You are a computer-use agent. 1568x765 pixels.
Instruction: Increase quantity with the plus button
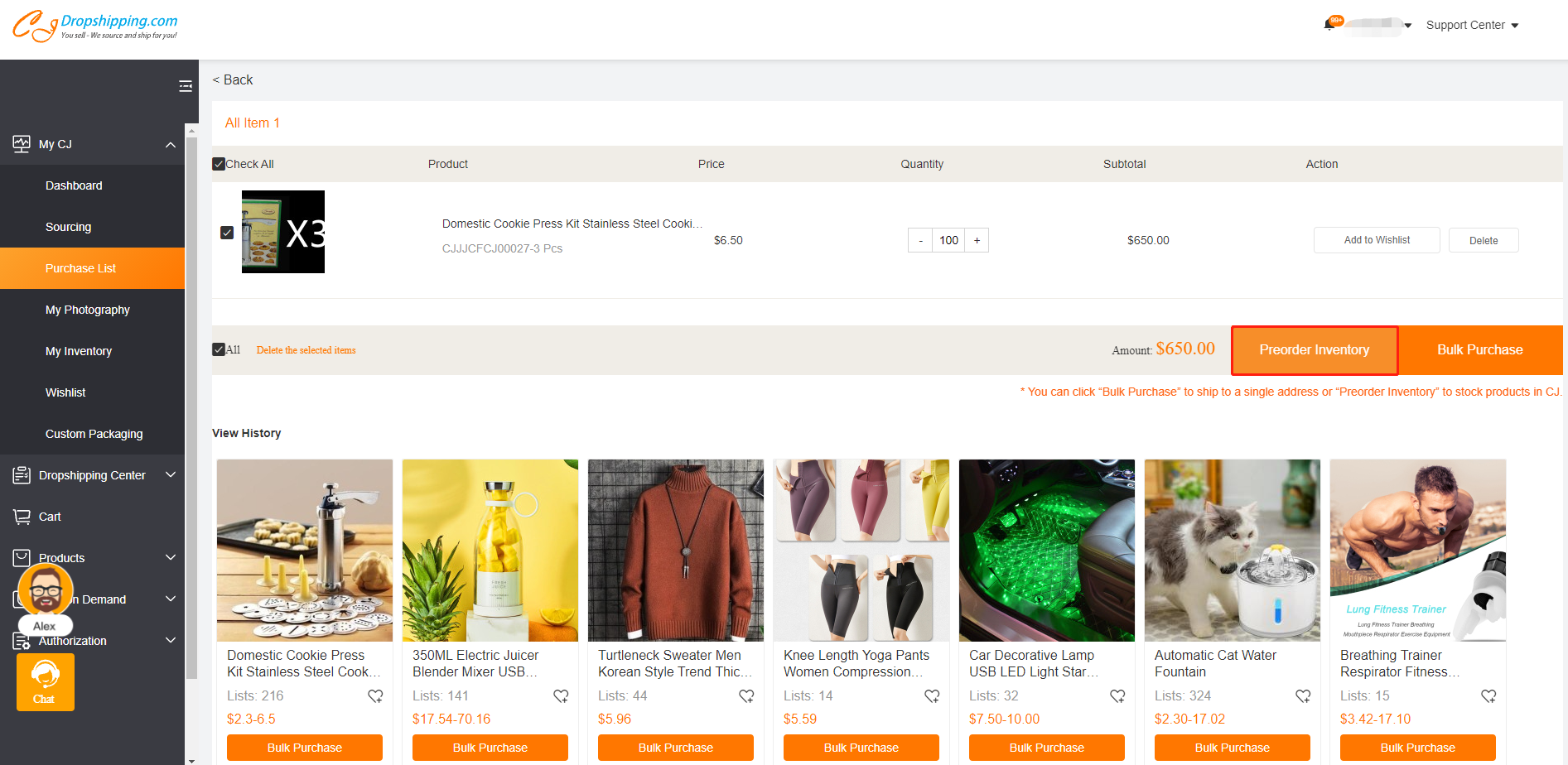[x=977, y=240]
